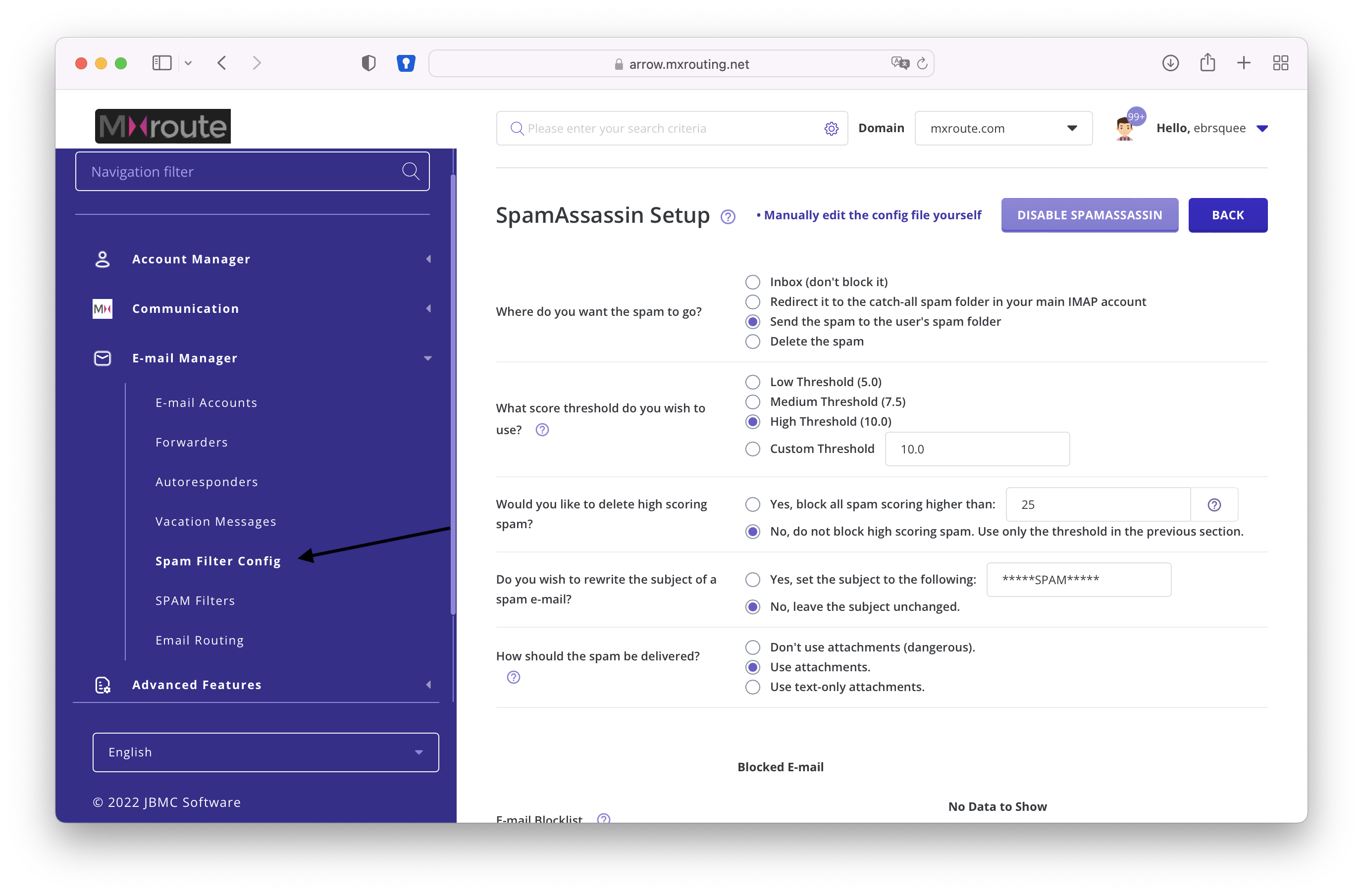This screenshot has width=1363, height=896.
Task: Click 'Manually edit the config file yourself' link
Action: pos(872,215)
